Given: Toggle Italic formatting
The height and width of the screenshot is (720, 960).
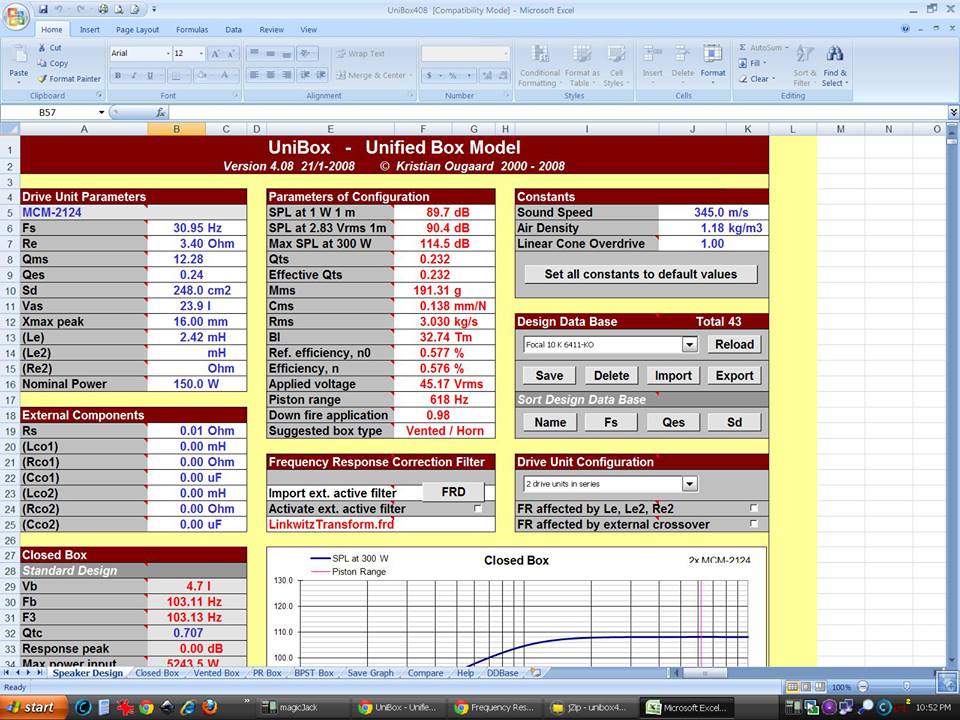Looking at the screenshot, I should 133,75.
